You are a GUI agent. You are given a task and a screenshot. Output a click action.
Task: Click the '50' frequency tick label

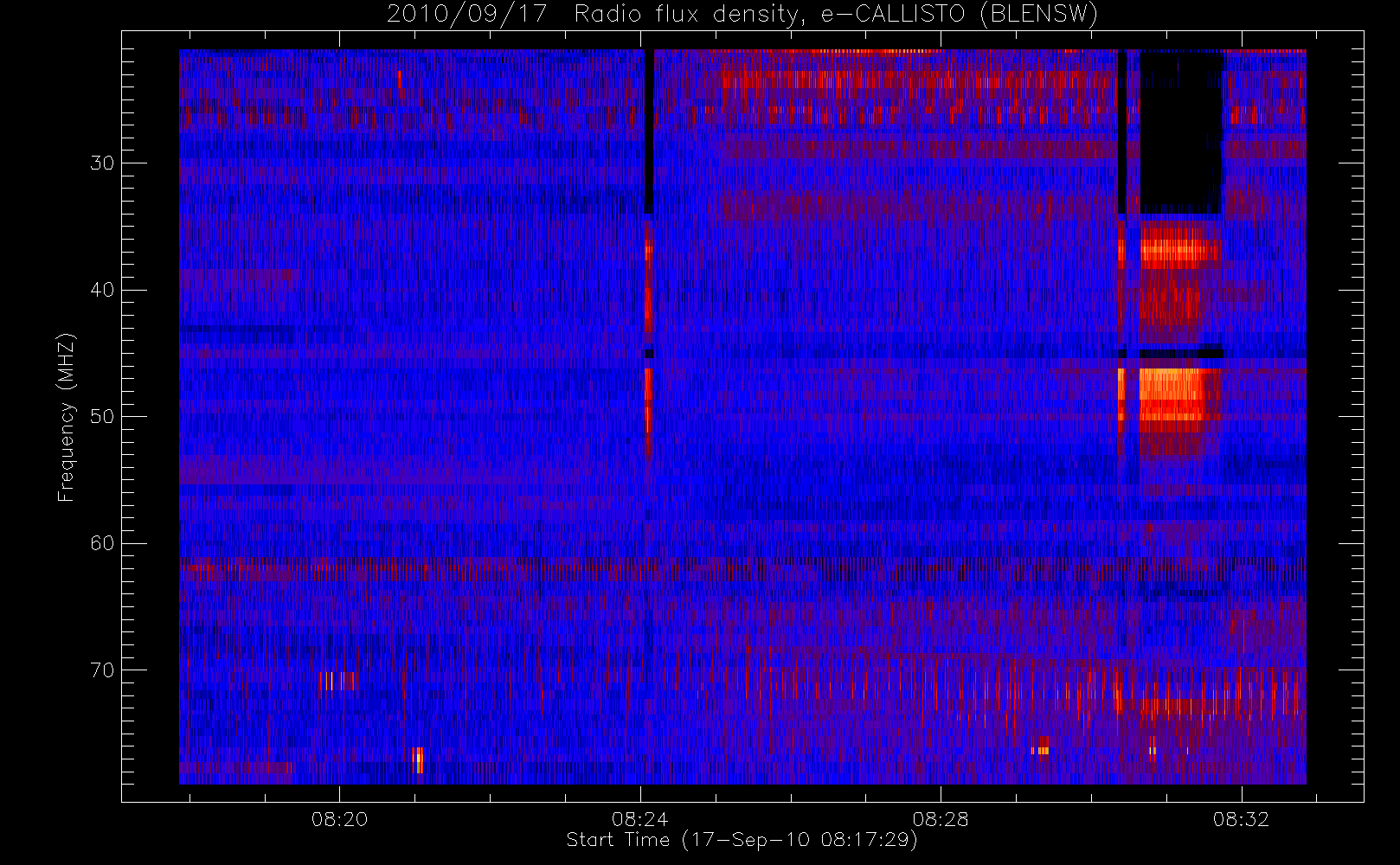pyautogui.click(x=102, y=417)
